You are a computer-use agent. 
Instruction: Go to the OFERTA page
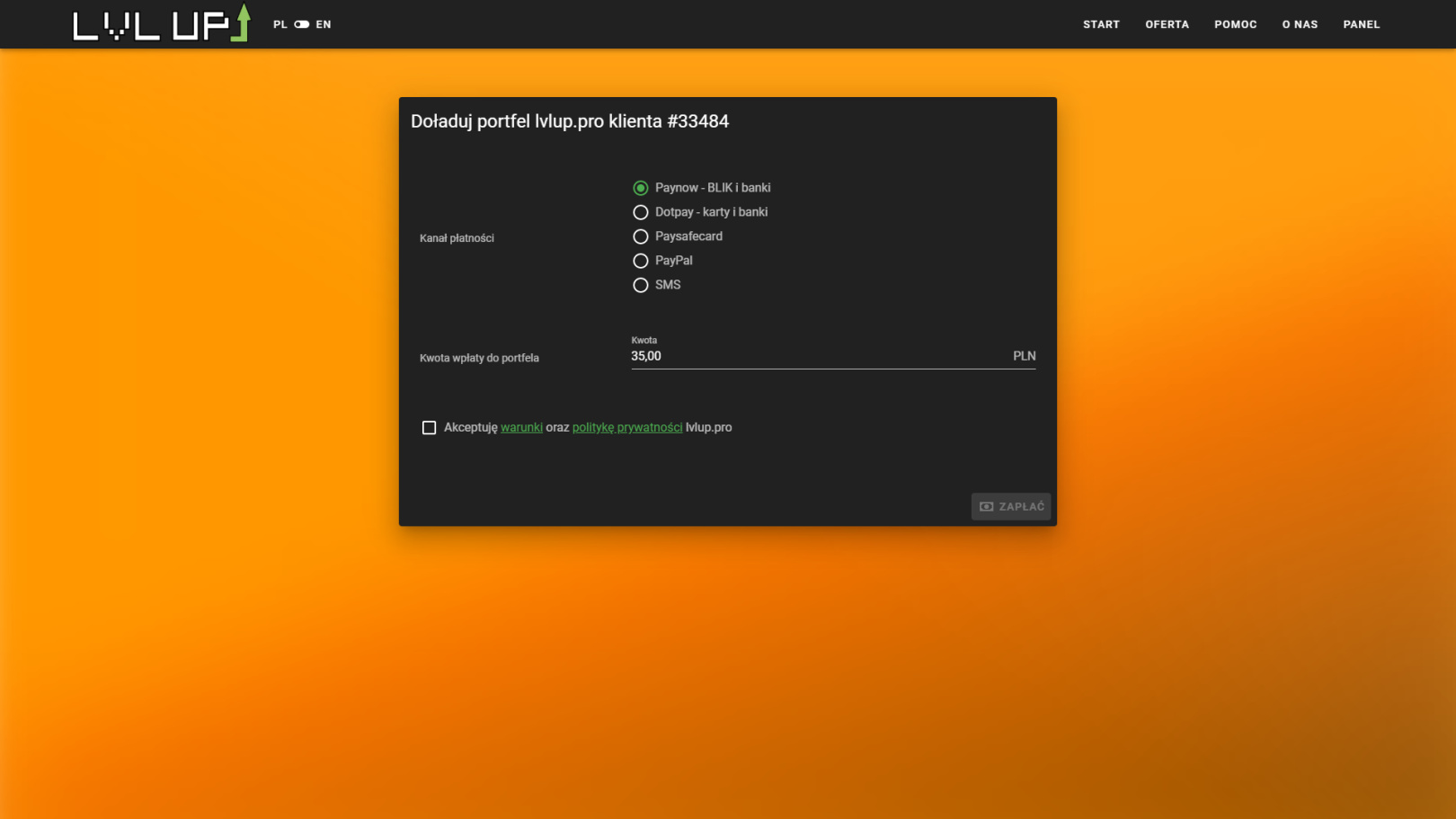pos(1167,24)
